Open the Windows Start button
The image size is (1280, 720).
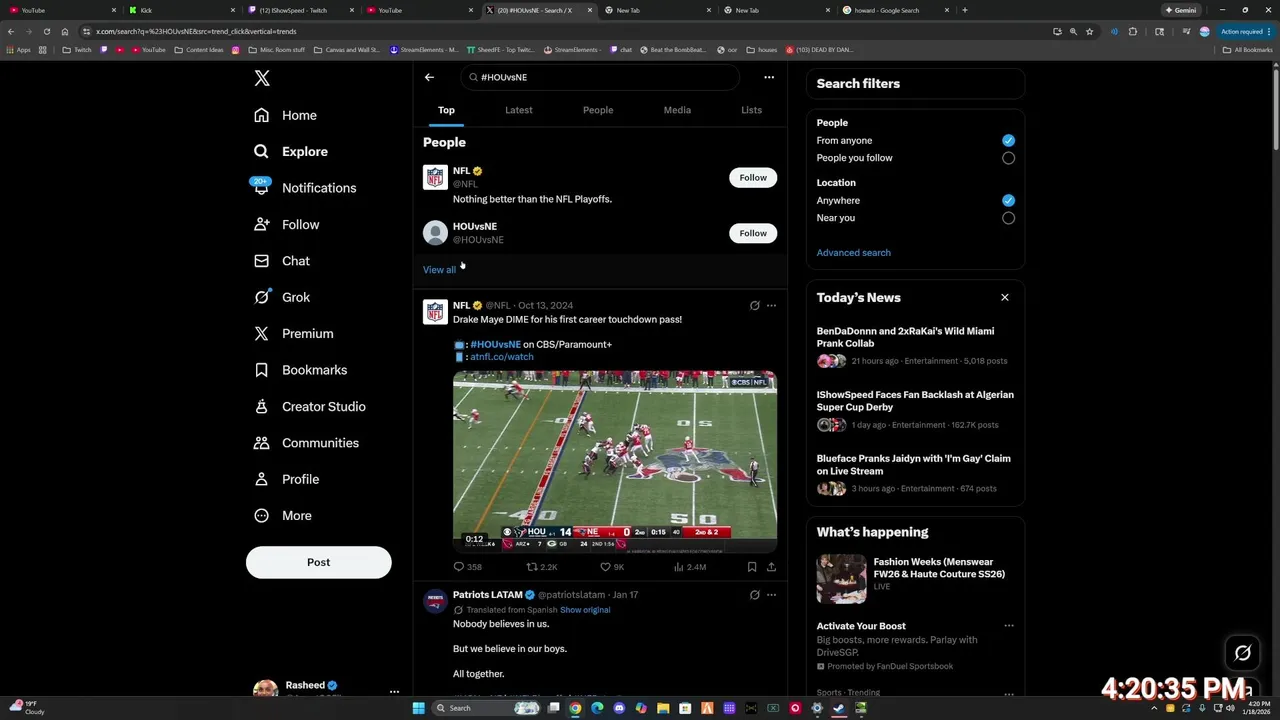click(x=419, y=708)
